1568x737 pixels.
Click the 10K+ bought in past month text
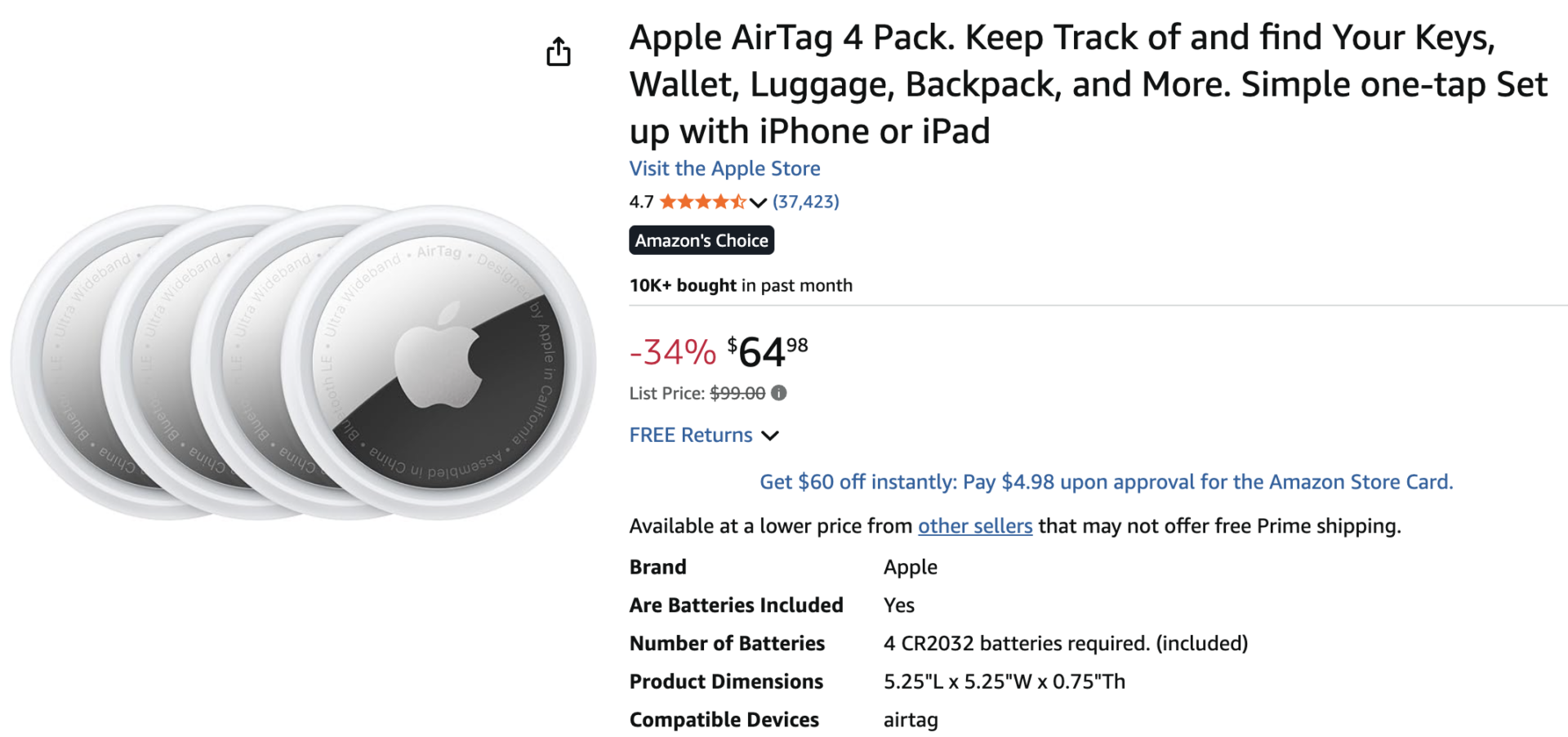740,285
